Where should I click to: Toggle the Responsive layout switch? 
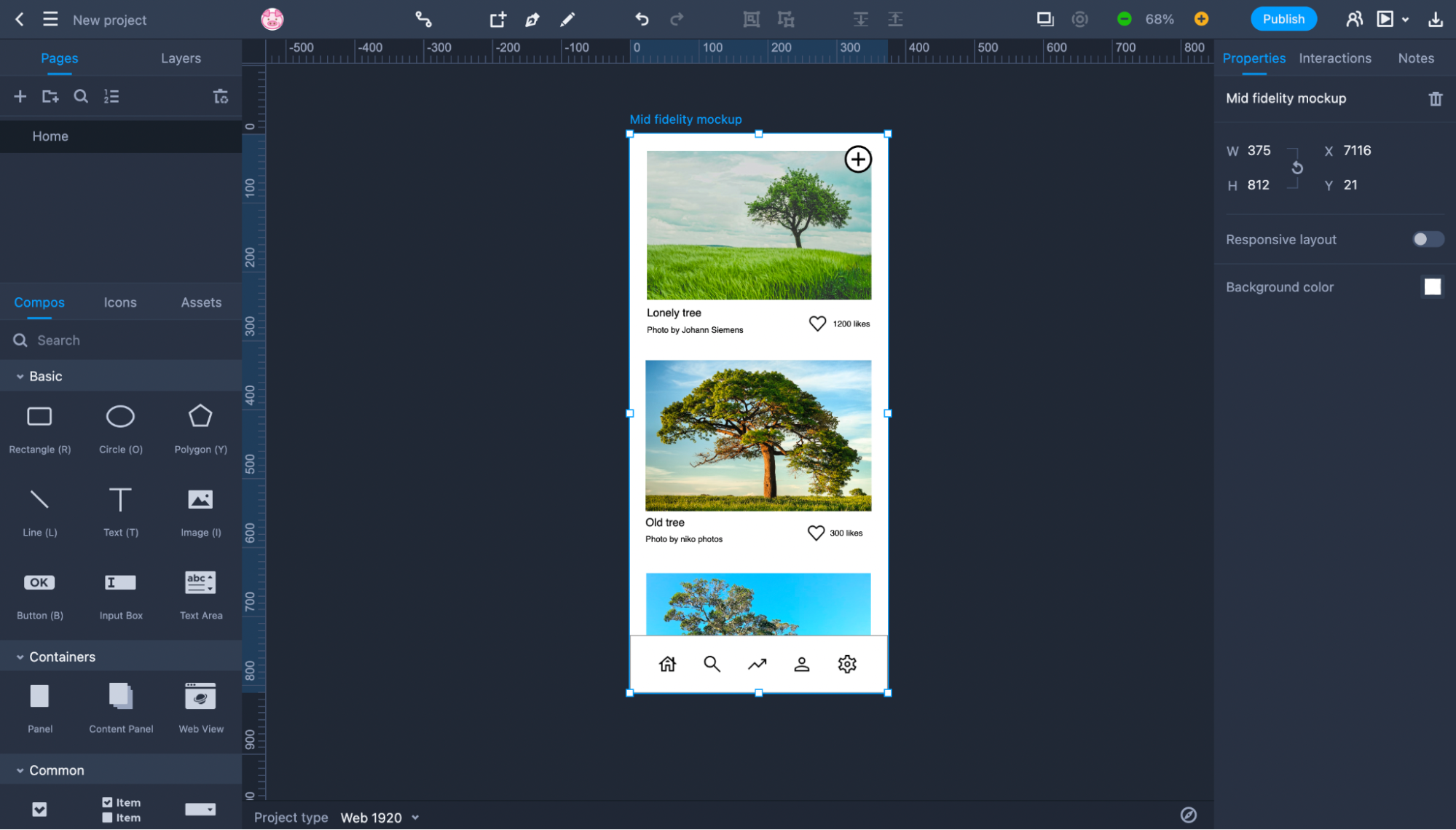[1428, 239]
